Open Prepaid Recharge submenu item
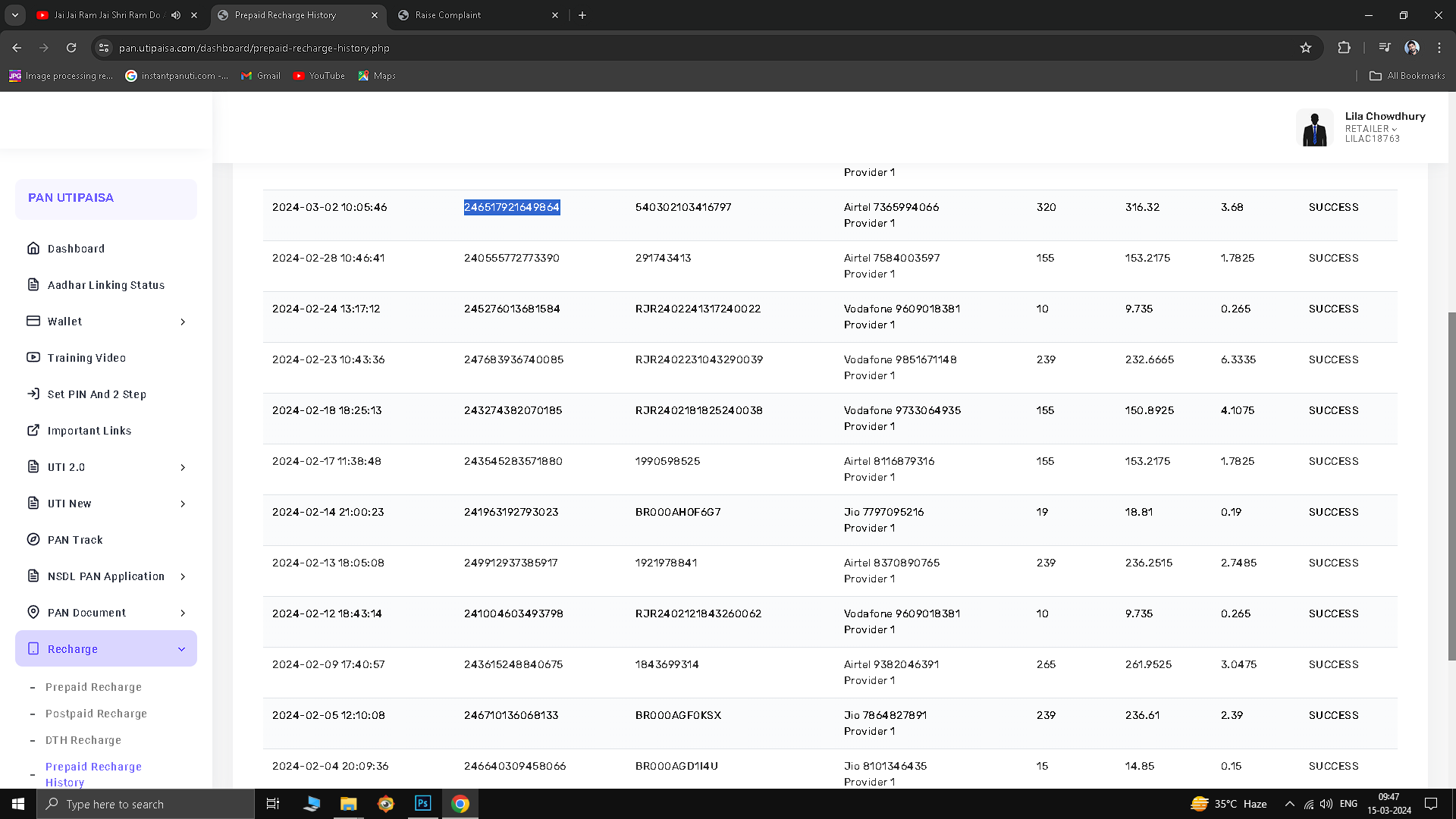 coord(93,687)
